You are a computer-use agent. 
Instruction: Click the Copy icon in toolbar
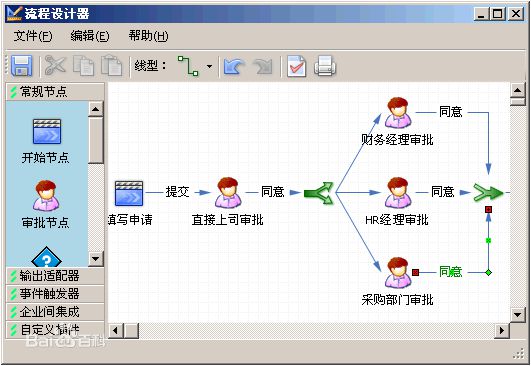pyautogui.click(x=83, y=65)
